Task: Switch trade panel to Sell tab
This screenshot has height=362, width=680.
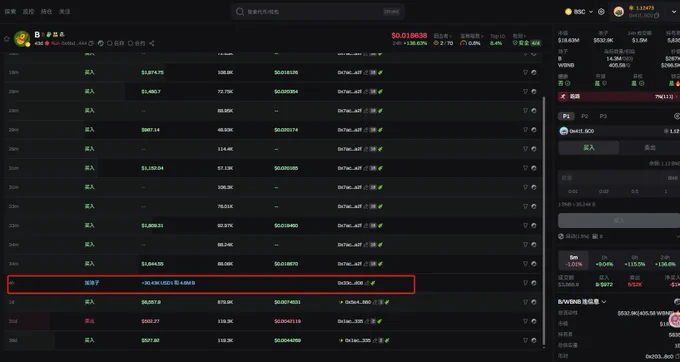Action: pyautogui.click(x=650, y=148)
